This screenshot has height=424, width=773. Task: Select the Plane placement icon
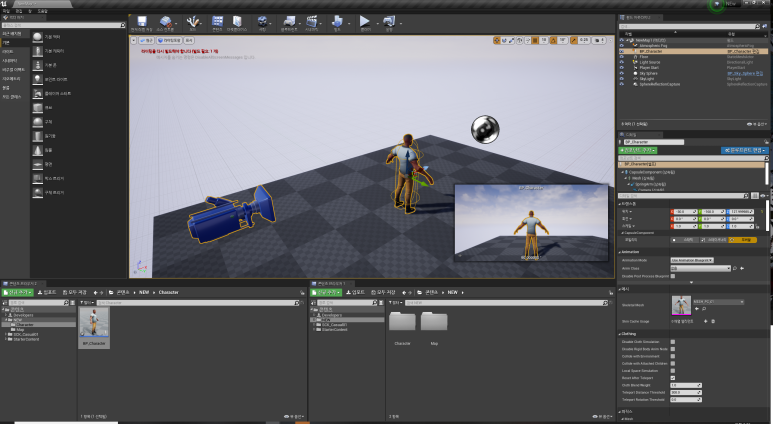pos(37,164)
